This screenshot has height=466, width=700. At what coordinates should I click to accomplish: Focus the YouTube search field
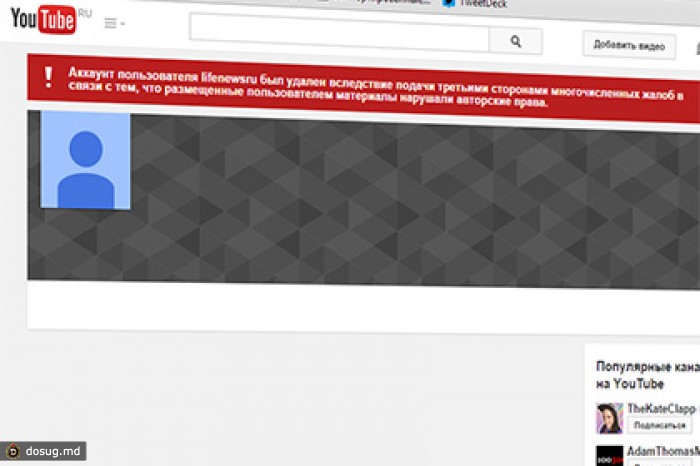pos(339,32)
